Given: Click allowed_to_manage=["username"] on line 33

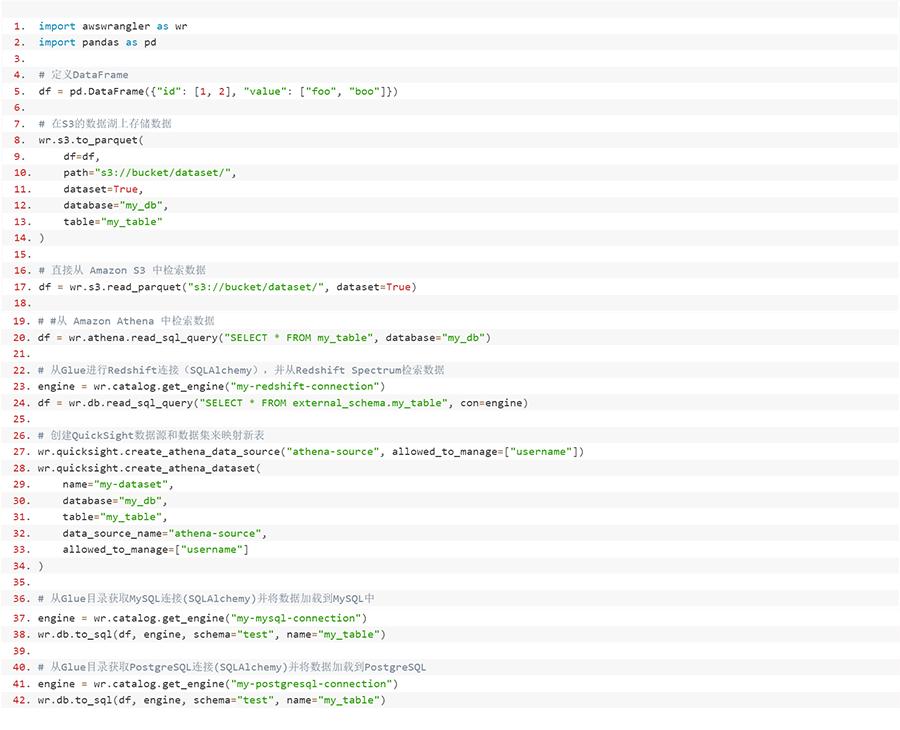Looking at the screenshot, I should 156,549.
